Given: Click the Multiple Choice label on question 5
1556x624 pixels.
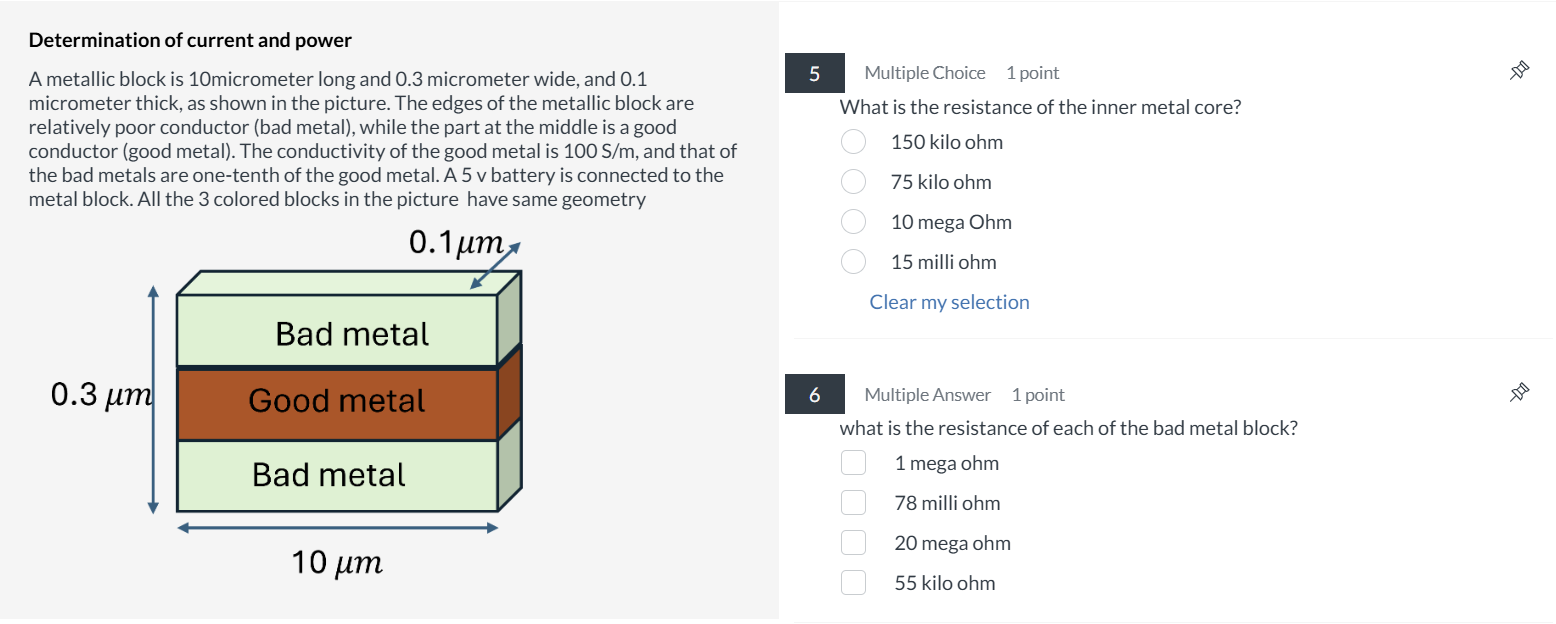Looking at the screenshot, I should (922, 72).
